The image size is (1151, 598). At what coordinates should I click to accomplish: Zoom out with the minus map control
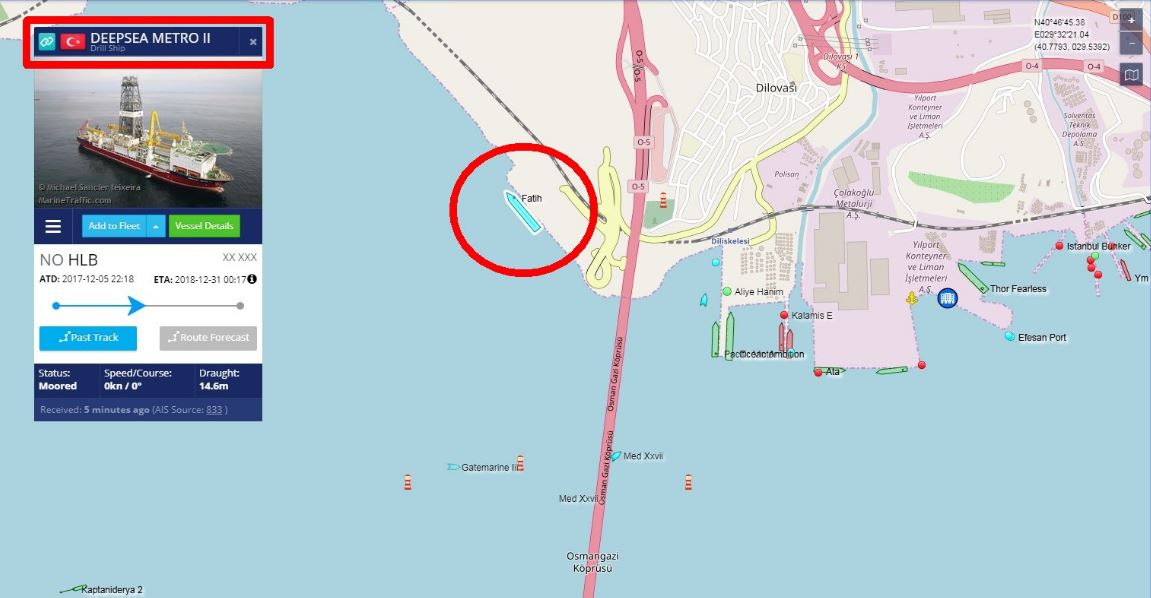coord(1131,43)
